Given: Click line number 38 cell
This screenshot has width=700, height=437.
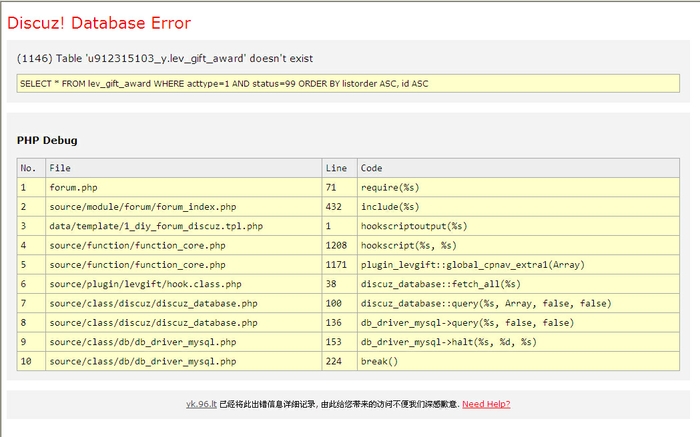Looking at the screenshot, I should (x=340, y=284).
